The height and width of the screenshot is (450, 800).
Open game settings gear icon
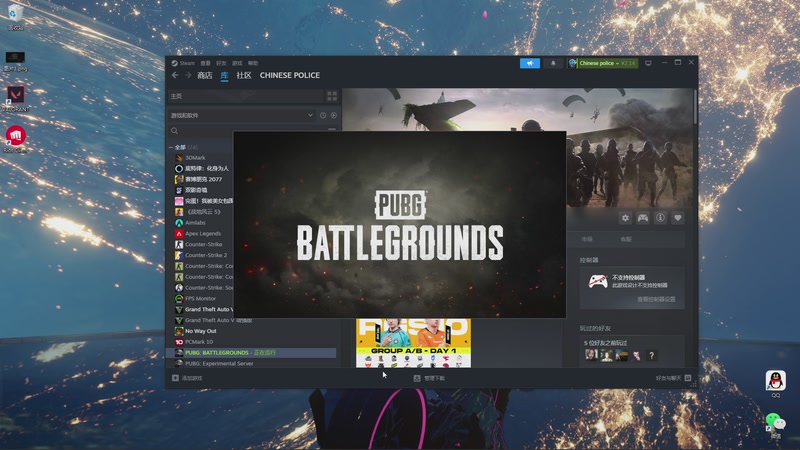click(x=625, y=218)
